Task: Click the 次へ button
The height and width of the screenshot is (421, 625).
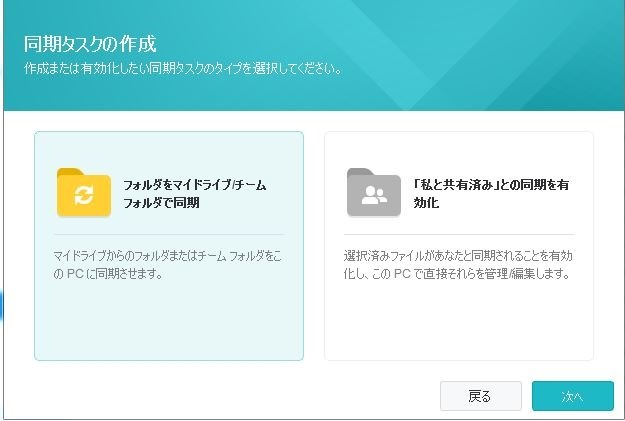Action: coord(573,396)
